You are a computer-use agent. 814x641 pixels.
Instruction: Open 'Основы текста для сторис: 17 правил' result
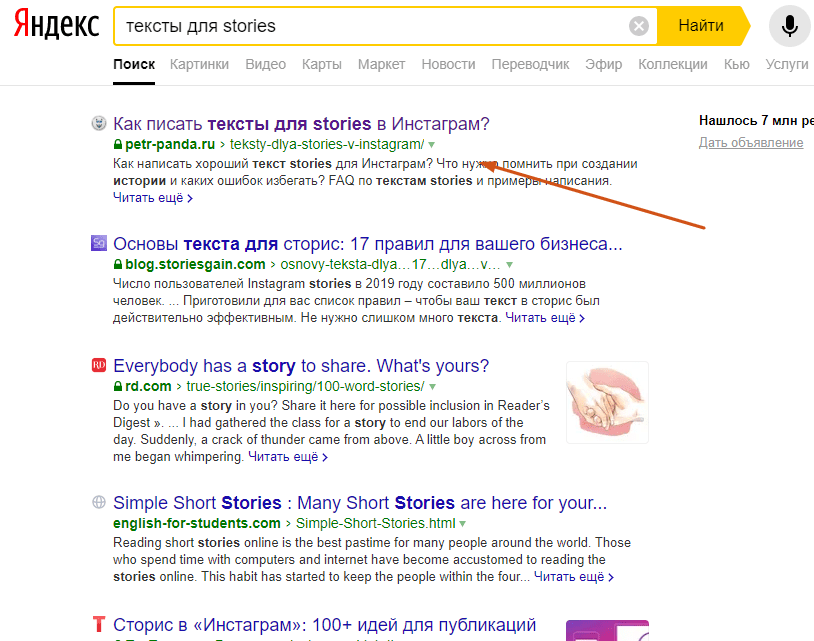[x=368, y=244]
